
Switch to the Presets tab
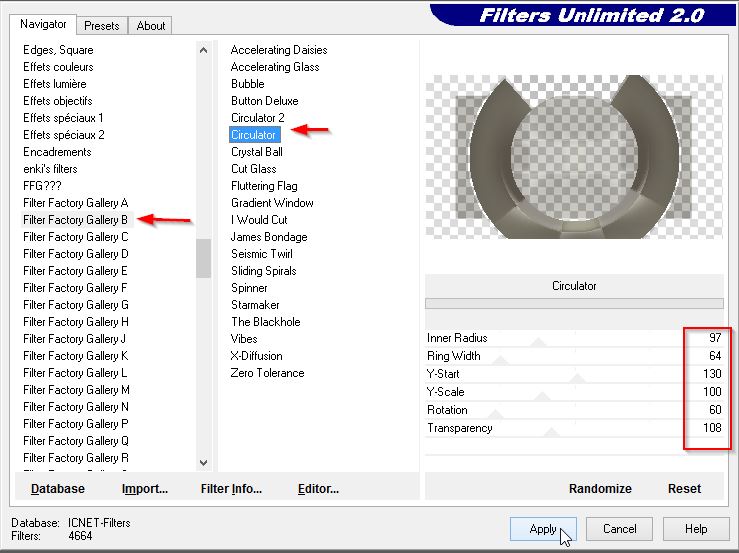click(102, 26)
